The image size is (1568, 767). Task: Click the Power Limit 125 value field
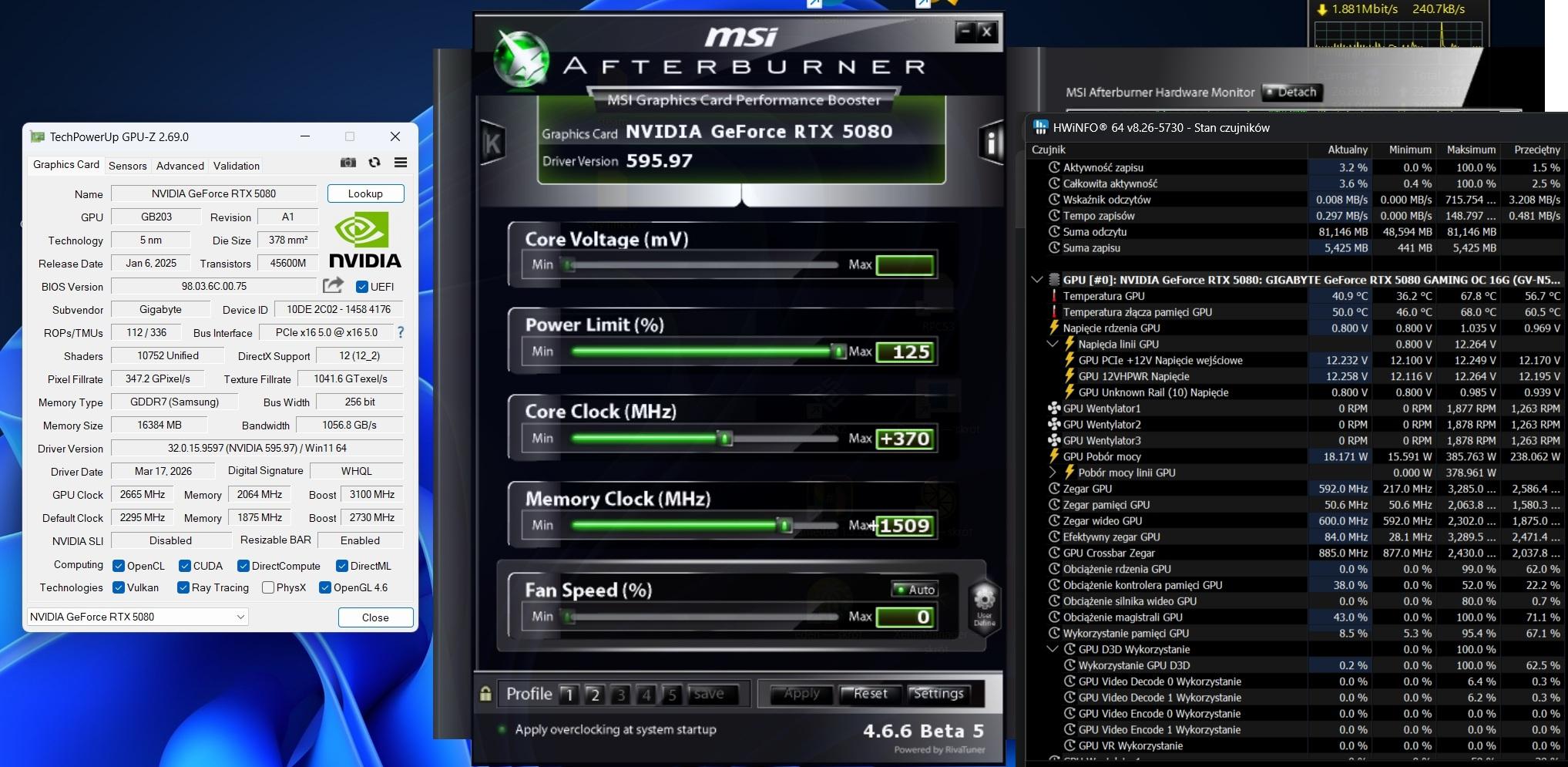[905, 352]
